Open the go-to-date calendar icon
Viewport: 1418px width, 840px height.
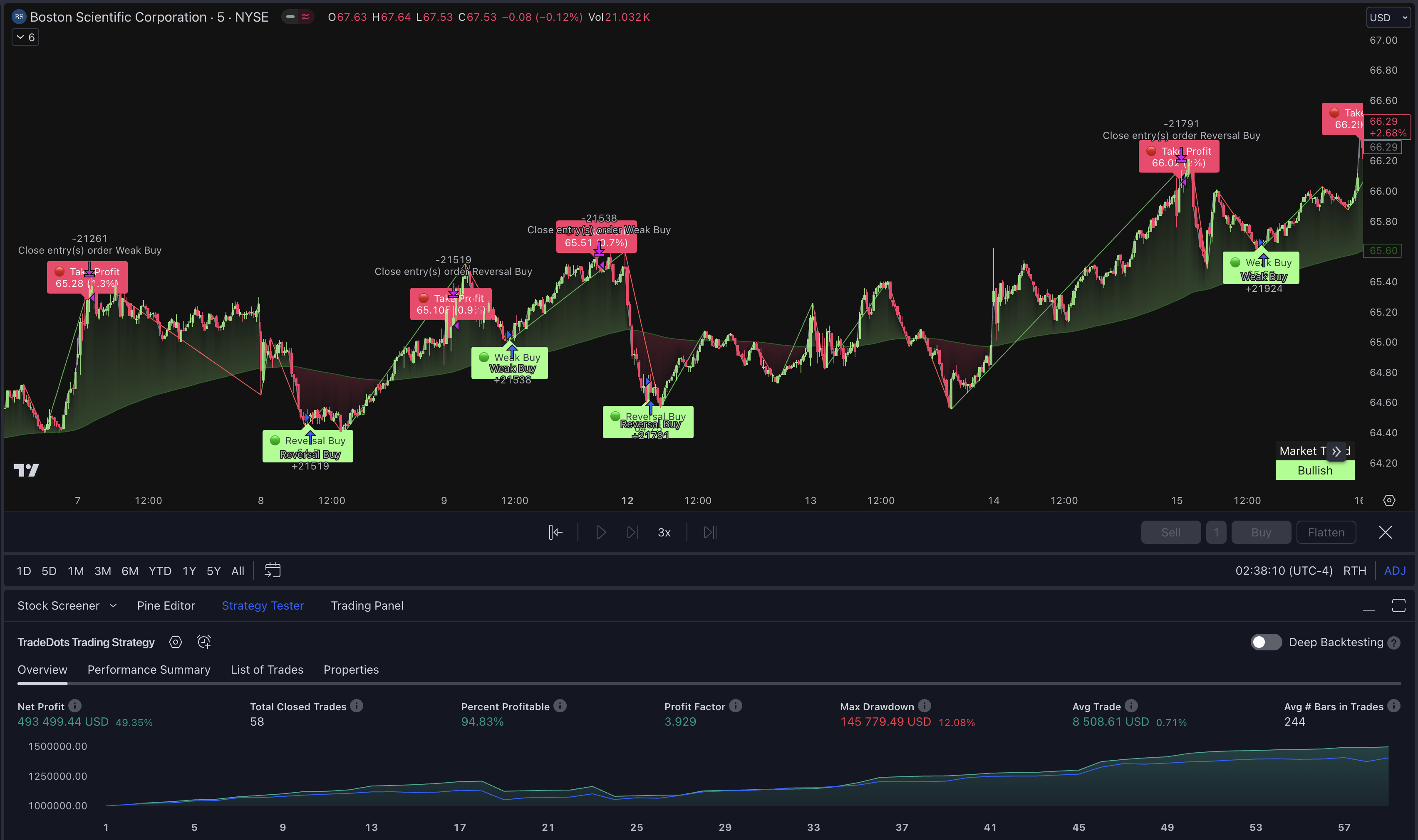[273, 571]
